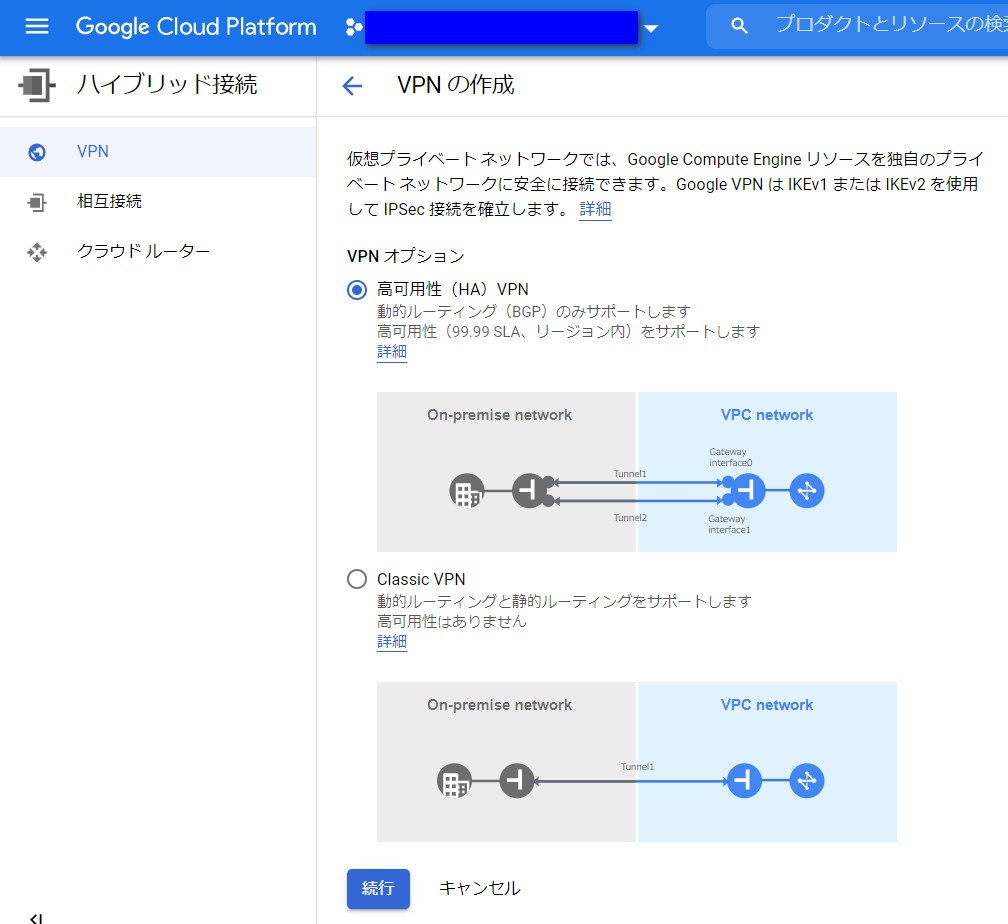Click the project selector hexagon icon

pos(354,27)
